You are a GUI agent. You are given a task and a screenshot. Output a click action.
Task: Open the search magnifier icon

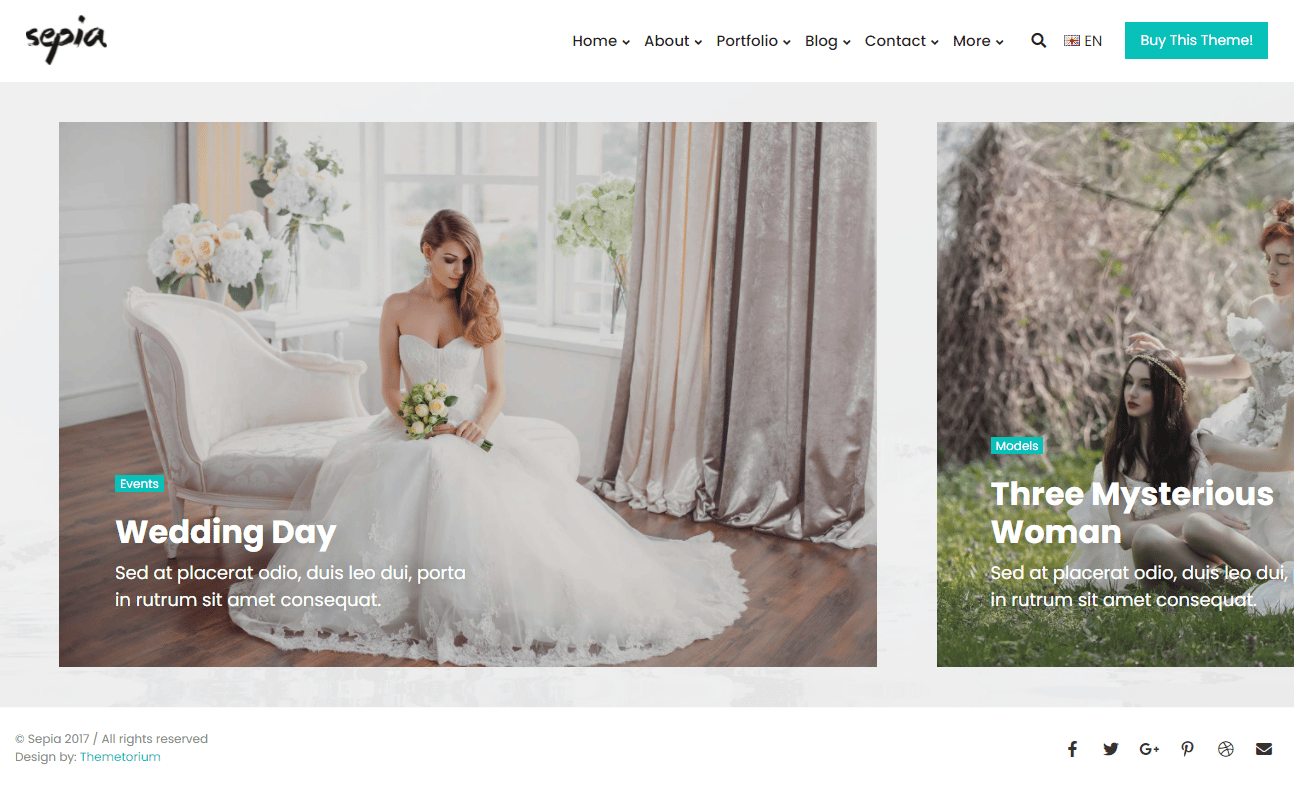[x=1038, y=41]
